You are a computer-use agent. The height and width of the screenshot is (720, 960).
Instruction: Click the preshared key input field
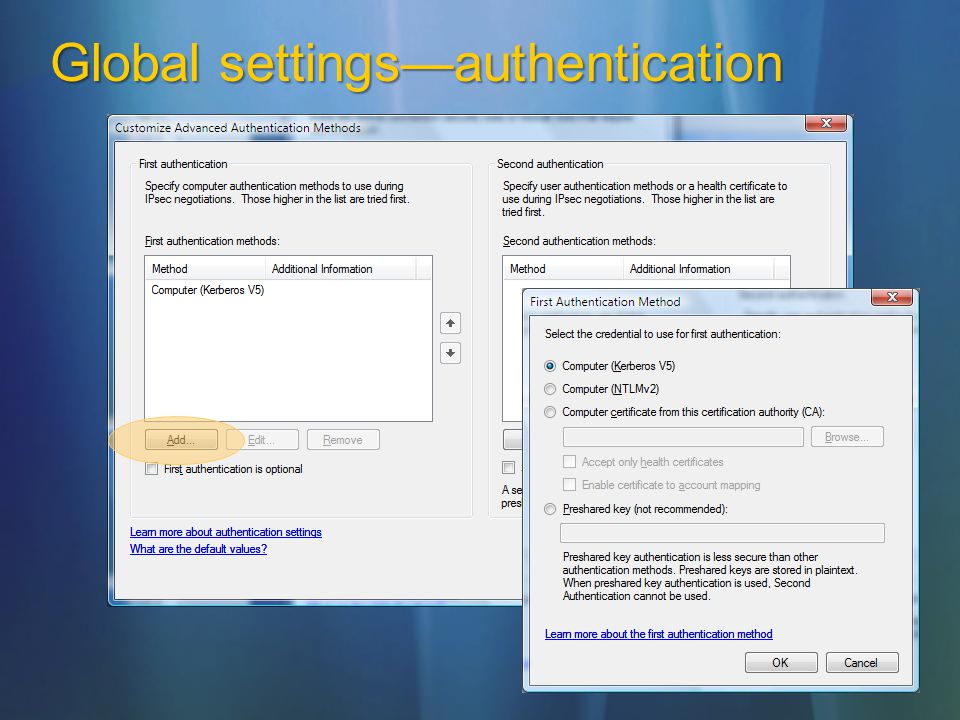(x=722, y=533)
